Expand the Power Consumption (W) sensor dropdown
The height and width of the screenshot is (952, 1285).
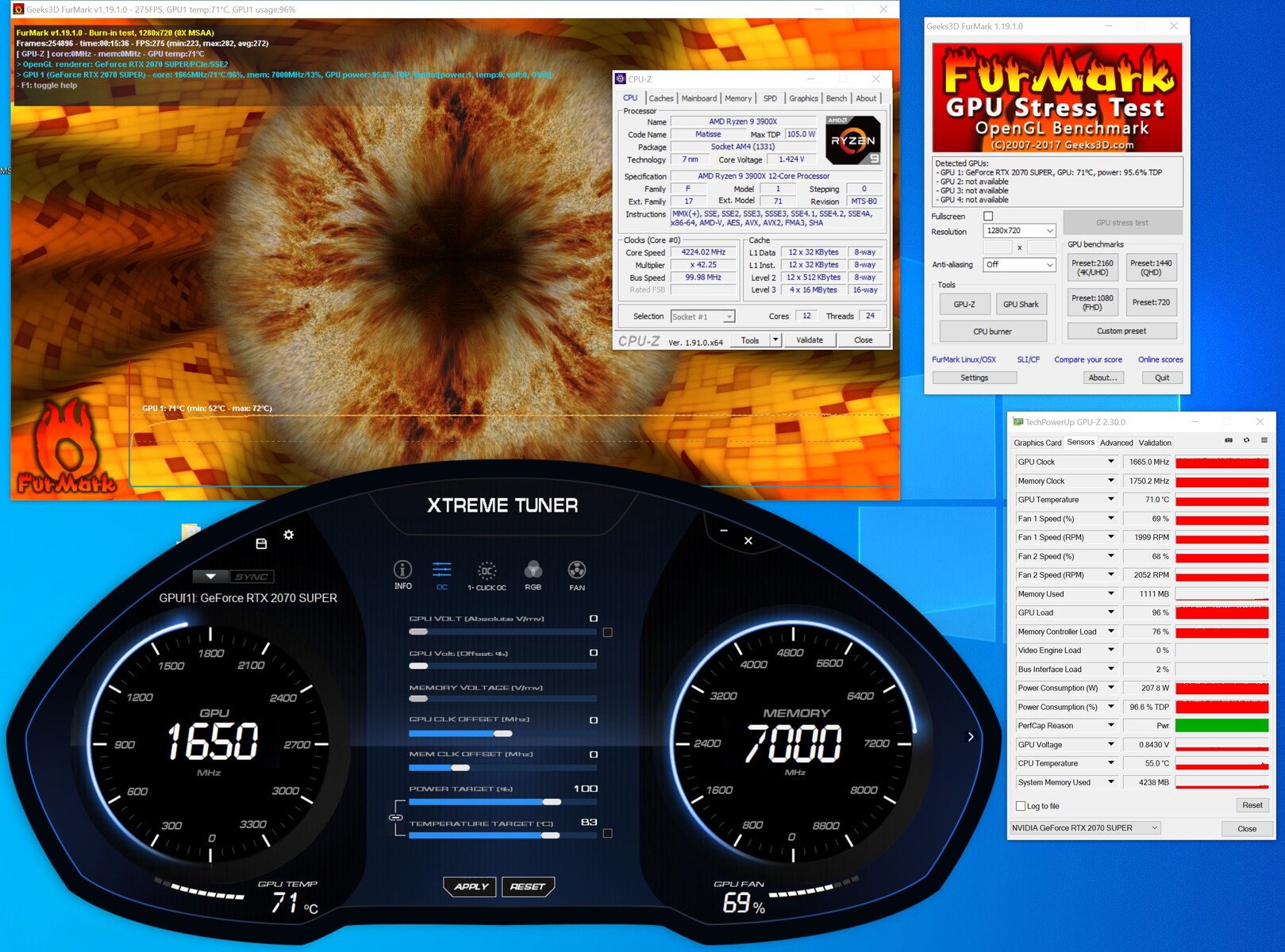(x=1111, y=688)
